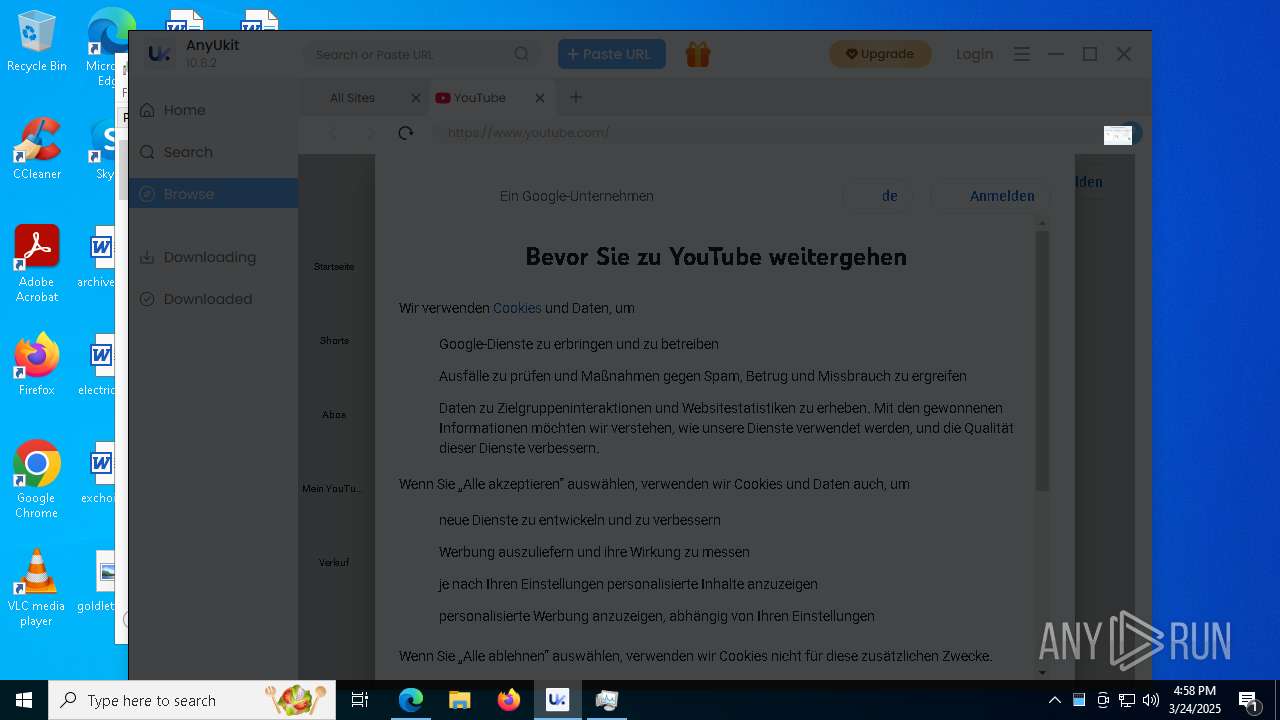Open Mein YouTube sidebar entry
The image size is (1280, 720).
point(334,489)
